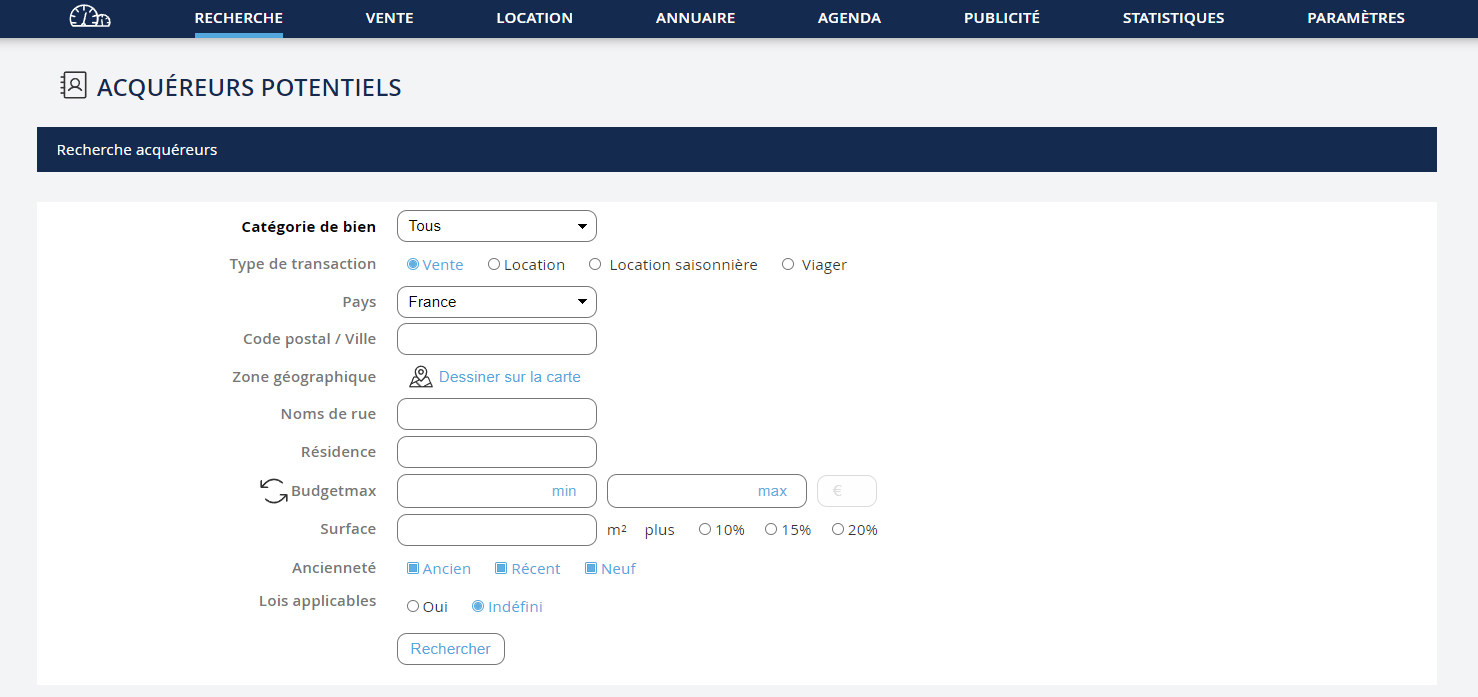Viewport: 1478px width, 697px height.
Task: Choose the 15% surface tolerance option
Action: pyautogui.click(x=771, y=530)
